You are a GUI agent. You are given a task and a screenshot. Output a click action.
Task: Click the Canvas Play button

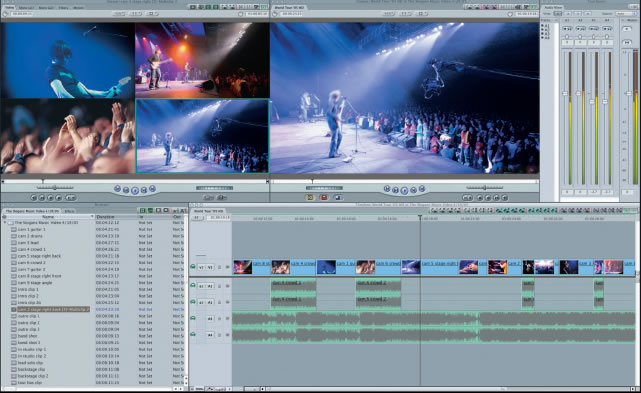[x=404, y=190]
